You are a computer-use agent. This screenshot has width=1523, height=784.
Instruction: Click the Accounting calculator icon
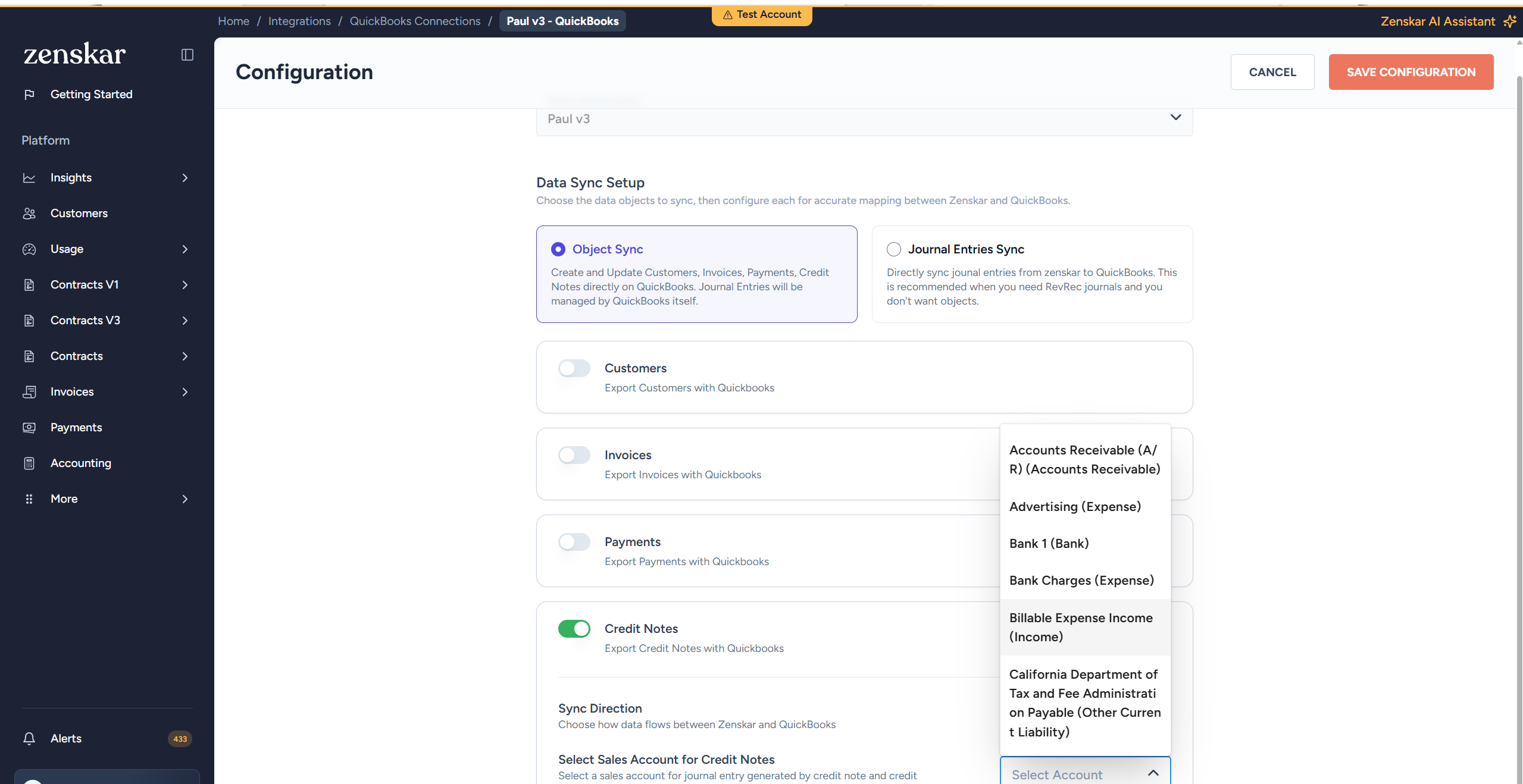pos(29,463)
